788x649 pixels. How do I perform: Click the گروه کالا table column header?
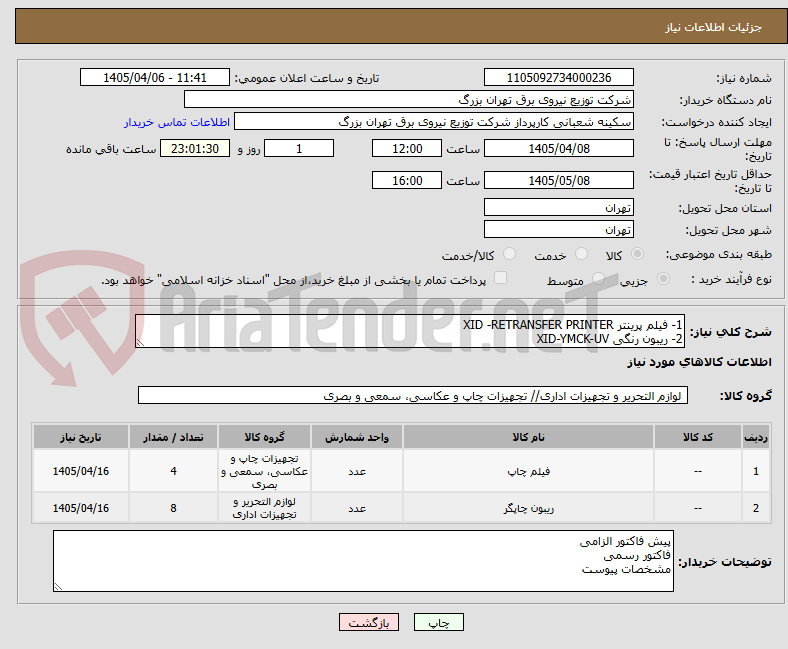click(264, 437)
